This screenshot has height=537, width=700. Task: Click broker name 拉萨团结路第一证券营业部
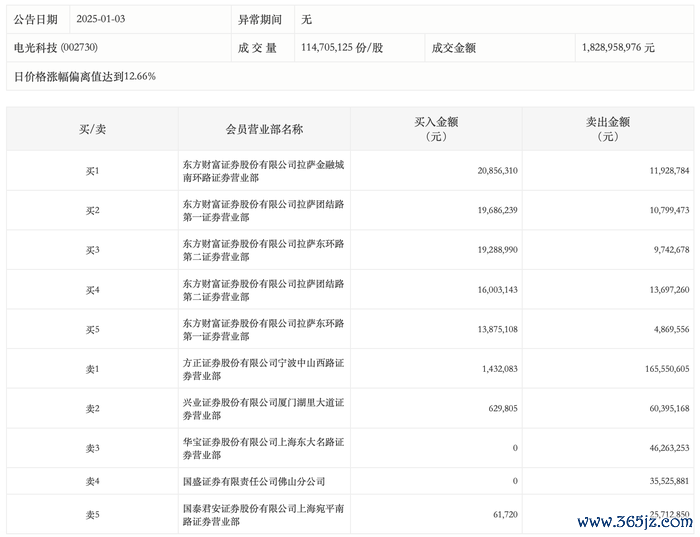(x=263, y=211)
